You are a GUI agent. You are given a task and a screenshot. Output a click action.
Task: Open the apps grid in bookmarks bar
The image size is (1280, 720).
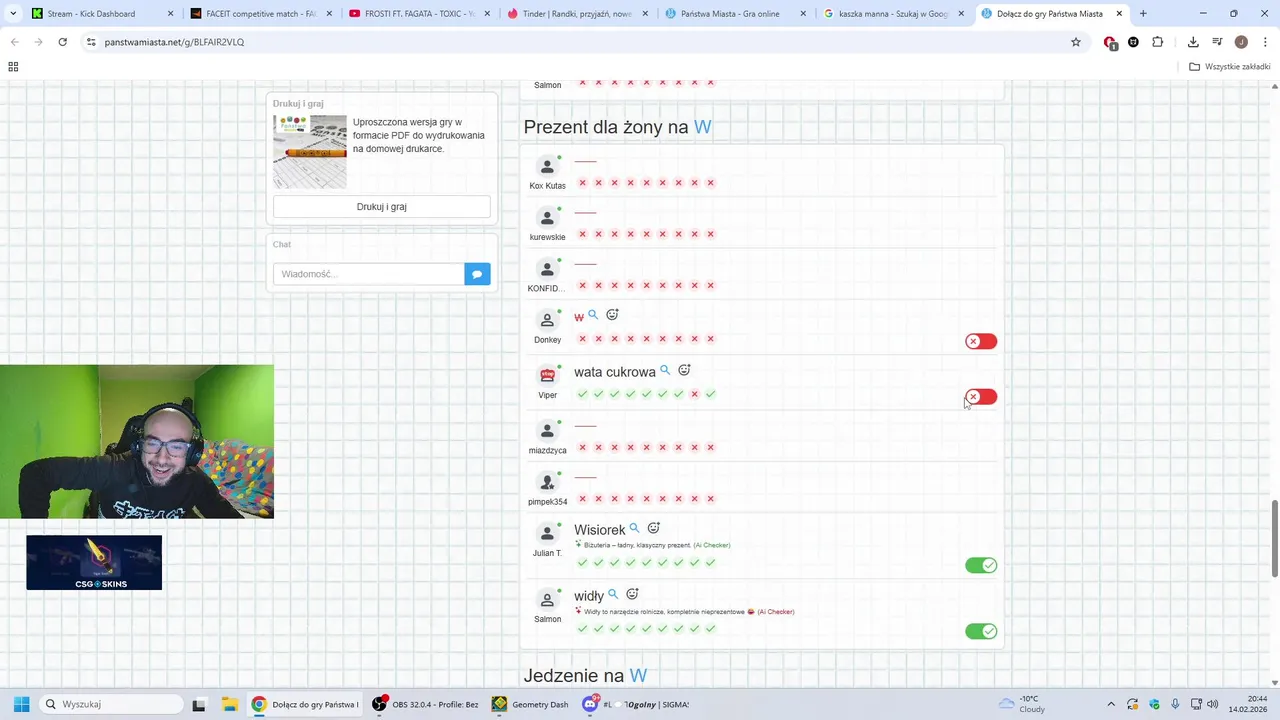click(x=13, y=66)
